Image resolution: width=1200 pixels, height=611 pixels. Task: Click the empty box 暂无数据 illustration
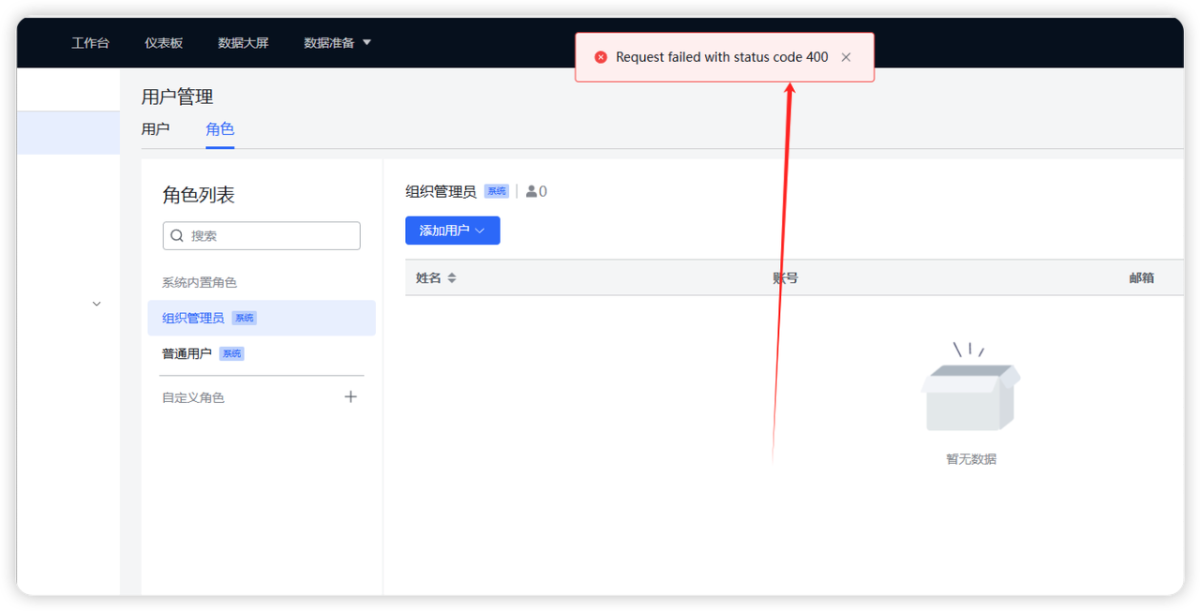pos(971,387)
